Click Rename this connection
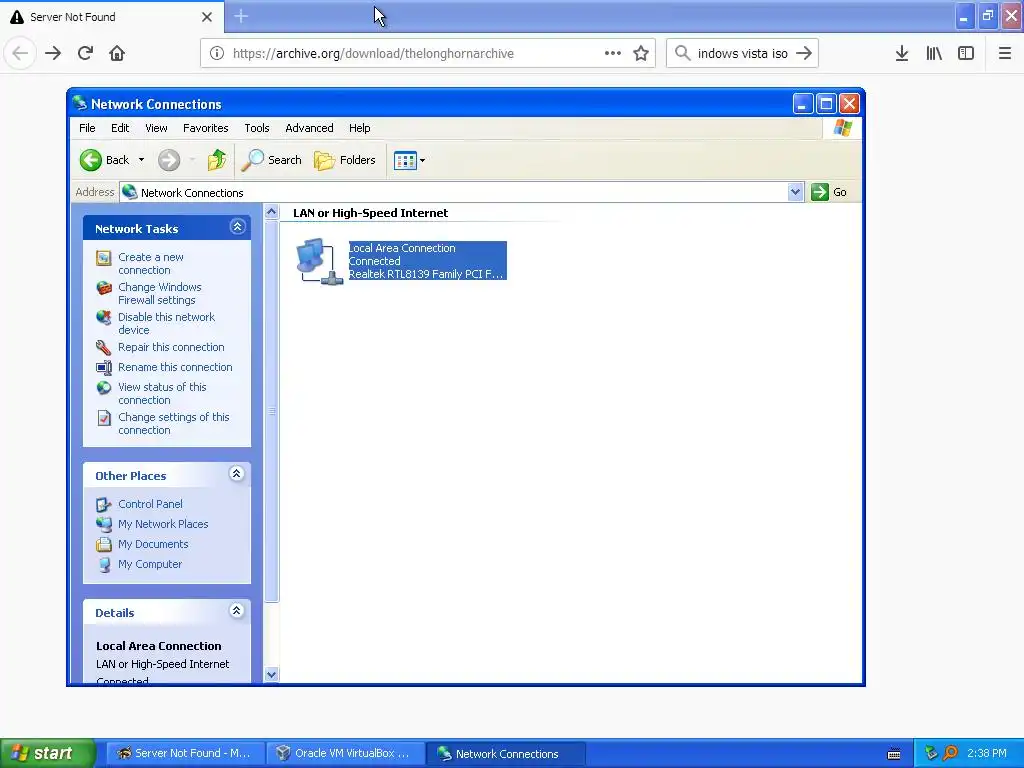The image size is (1024, 768). click(x=175, y=367)
